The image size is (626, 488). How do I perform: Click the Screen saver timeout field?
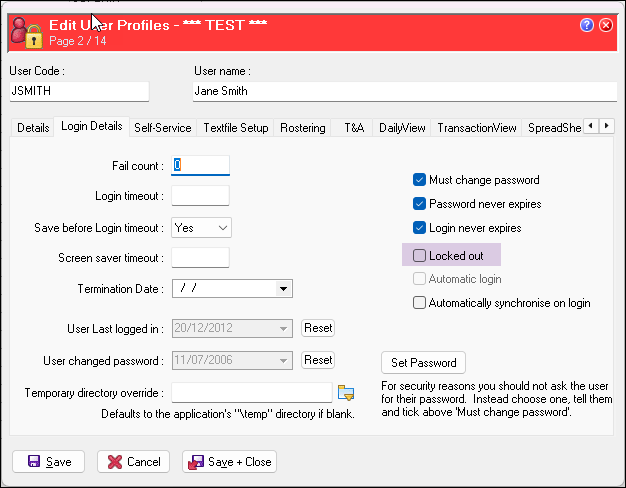[201, 258]
